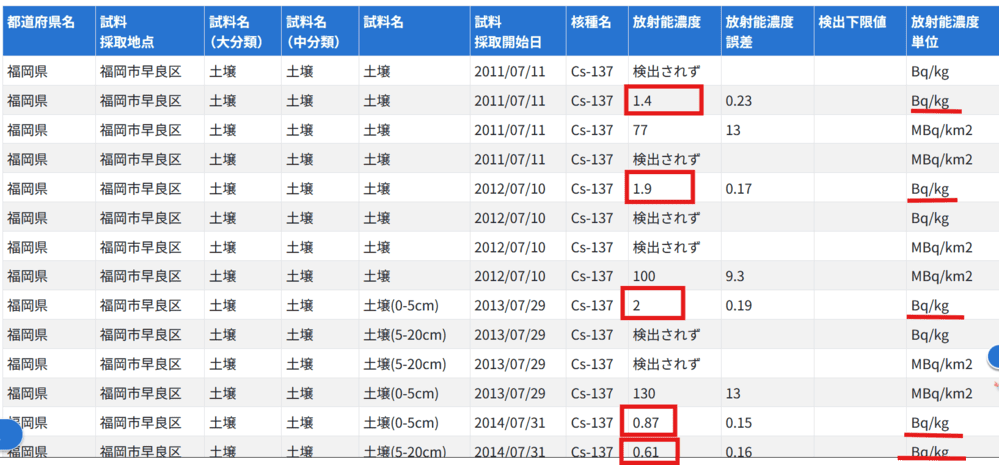Select the error cell showing 9.3
Screen dimensions: 999x465
(x=737, y=276)
